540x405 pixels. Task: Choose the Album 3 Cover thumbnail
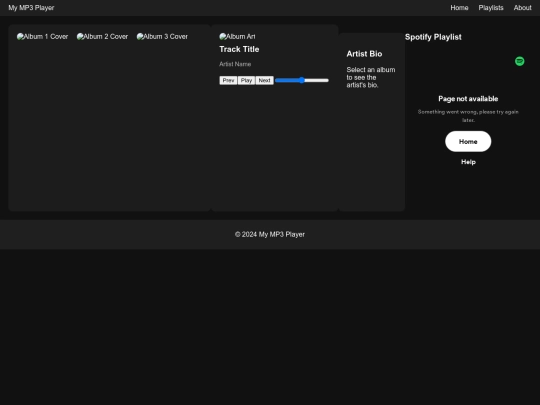pyautogui.click(x=162, y=37)
